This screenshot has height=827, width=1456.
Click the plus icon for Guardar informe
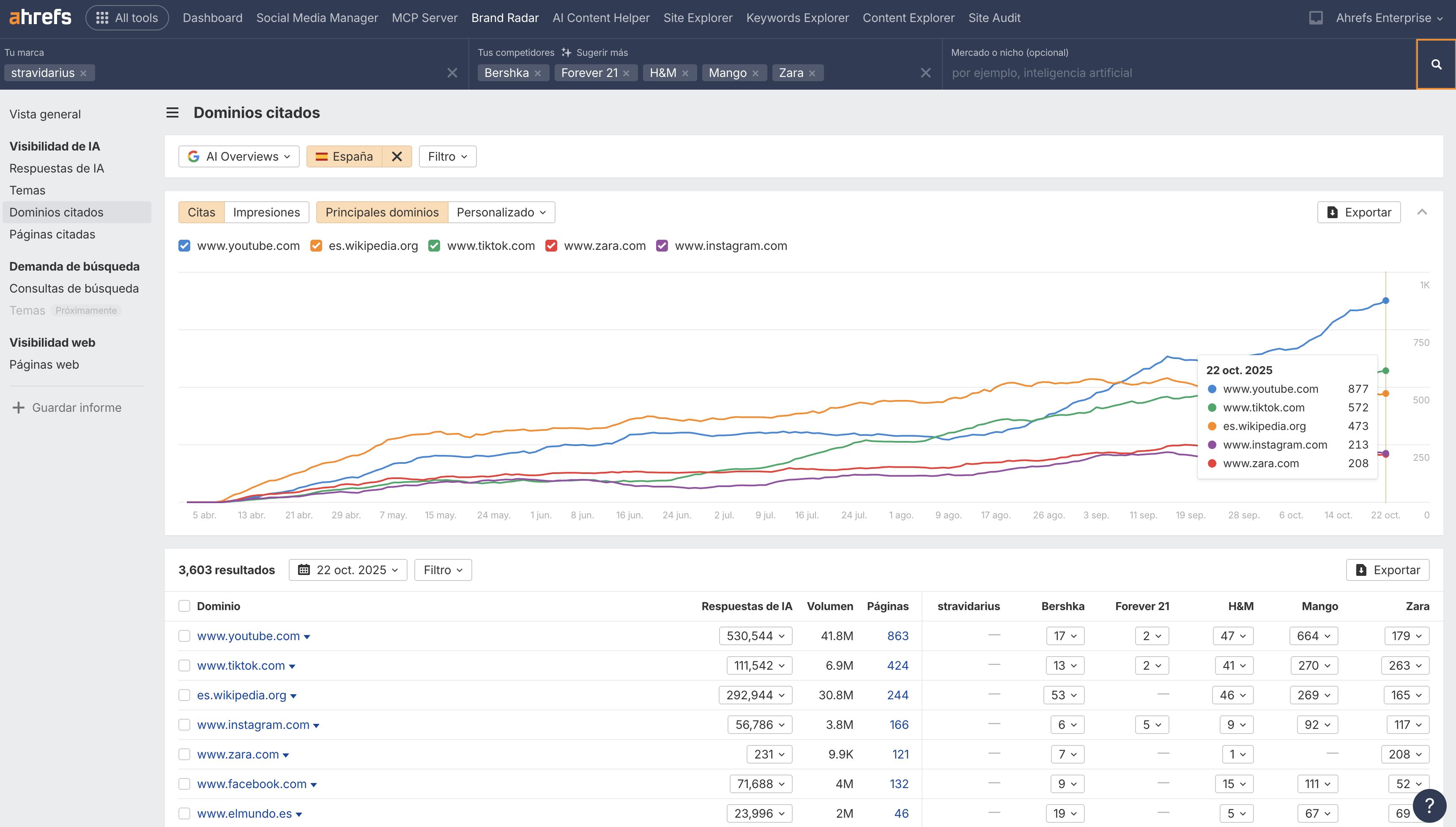[x=18, y=408]
